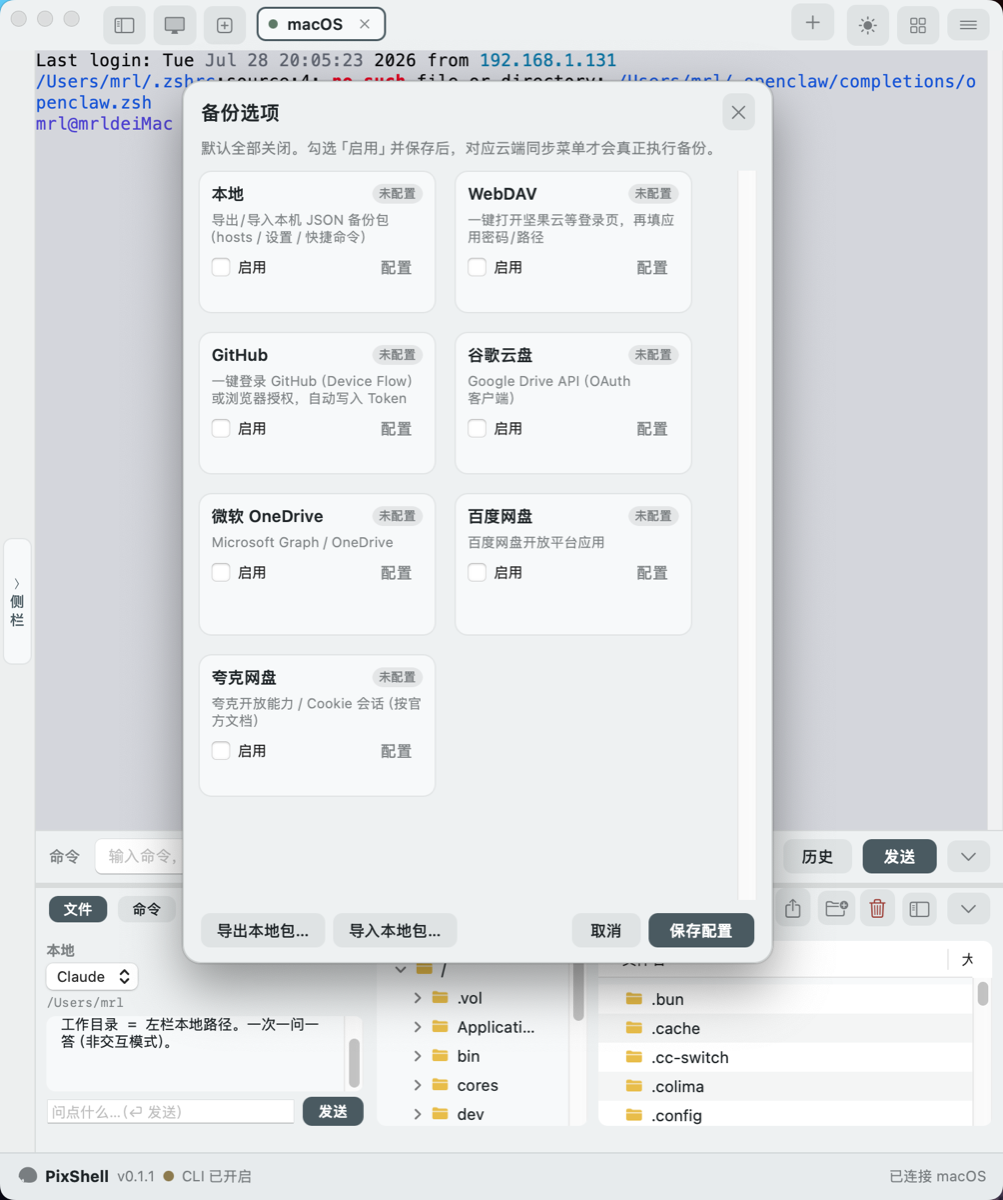Image resolution: width=1003 pixels, height=1200 pixels.
Task: Click 配置 on the 百度网盘 card
Action: 652,572
